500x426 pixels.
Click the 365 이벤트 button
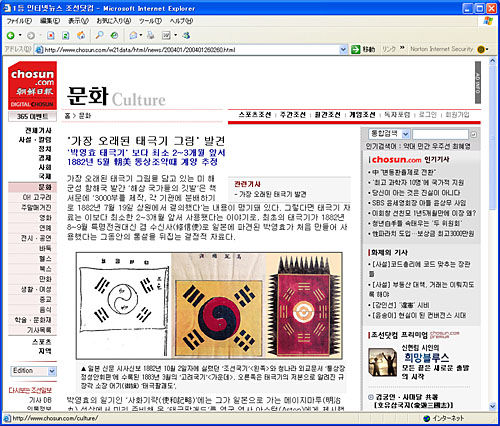[x=32, y=116]
